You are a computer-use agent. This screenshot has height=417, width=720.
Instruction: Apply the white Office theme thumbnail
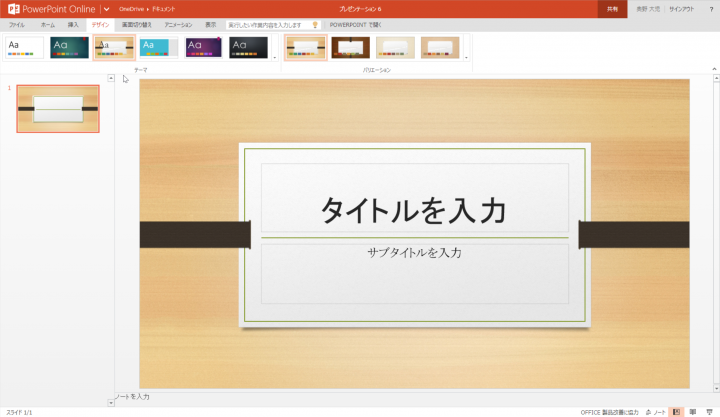point(24,48)
